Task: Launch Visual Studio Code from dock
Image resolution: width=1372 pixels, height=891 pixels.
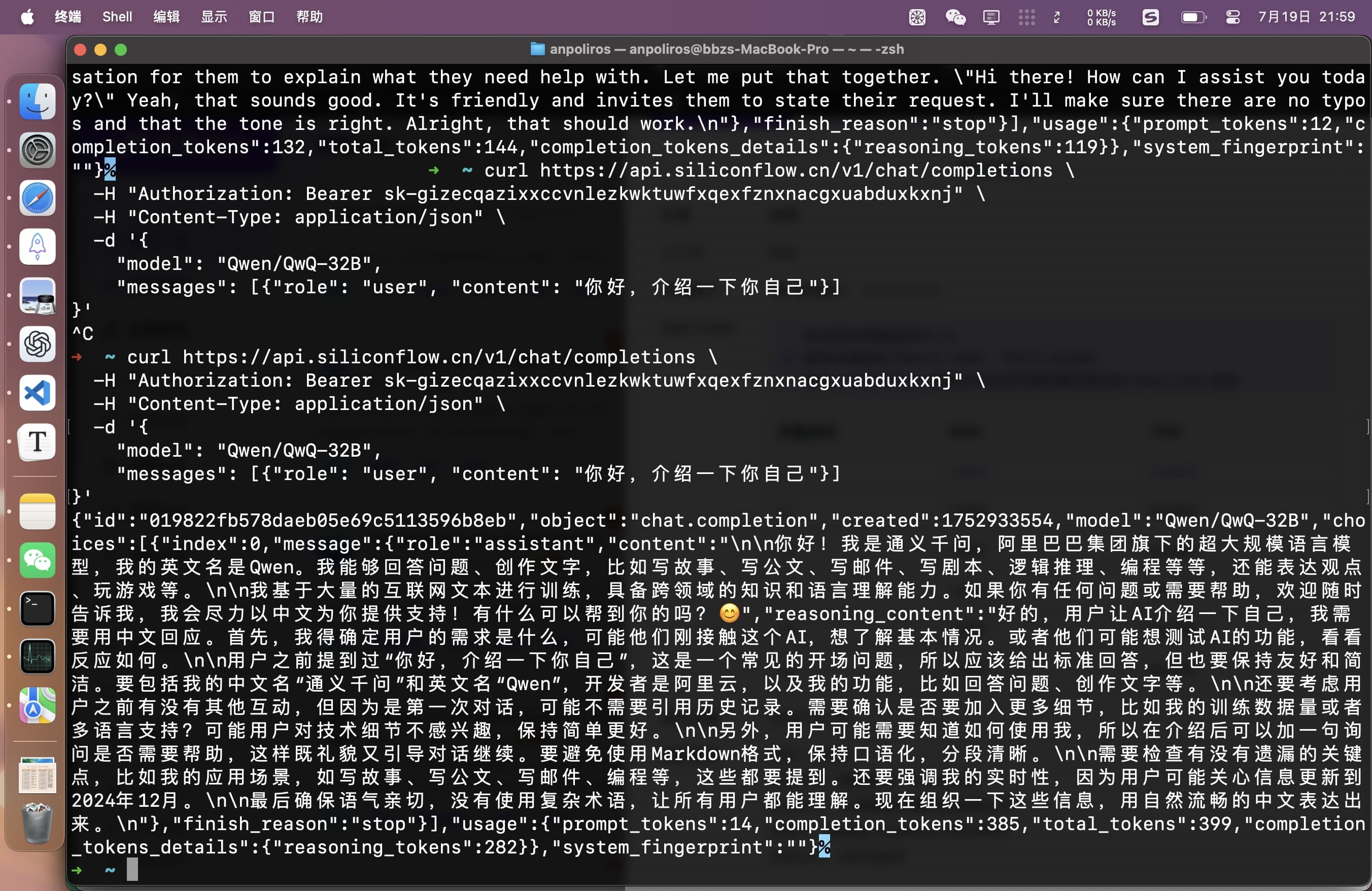Action: tap(38, 394)
